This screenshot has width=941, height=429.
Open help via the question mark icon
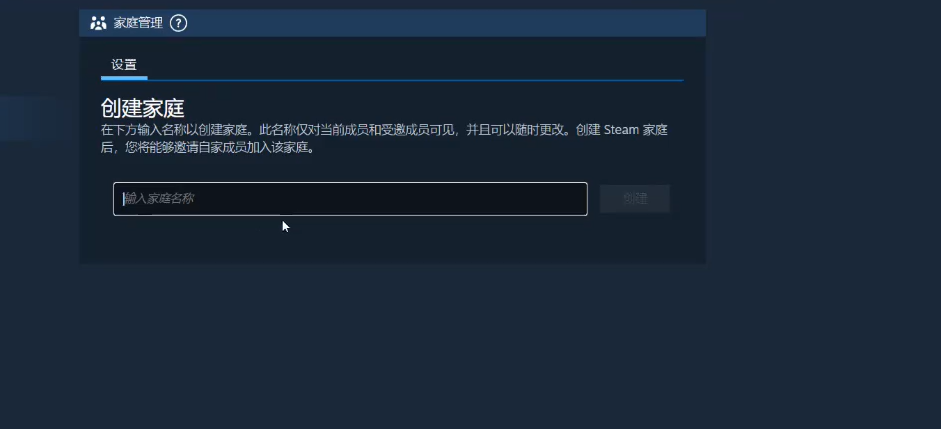coord(178,23)
